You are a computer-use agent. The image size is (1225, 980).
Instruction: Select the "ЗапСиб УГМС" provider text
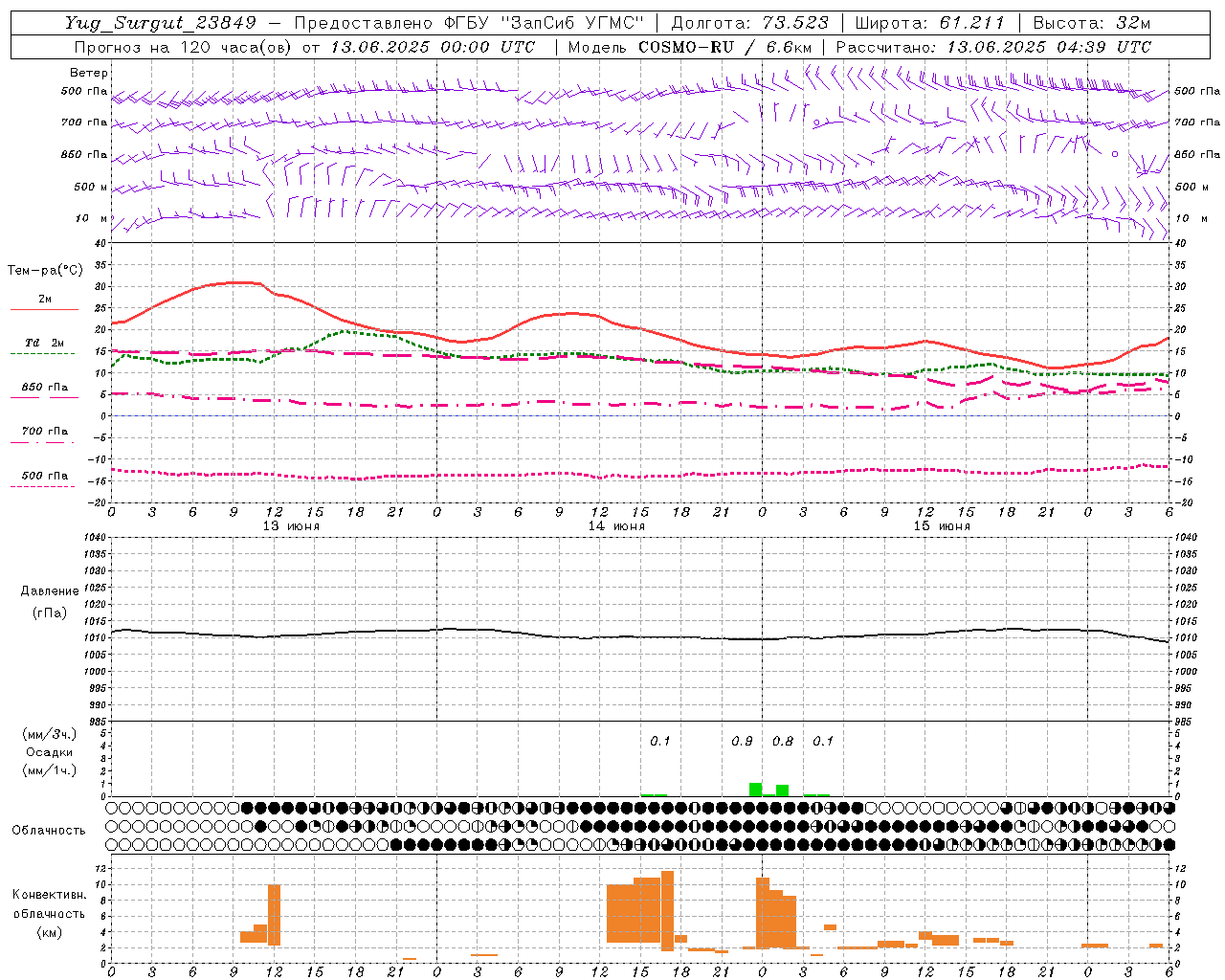point(570,23)
